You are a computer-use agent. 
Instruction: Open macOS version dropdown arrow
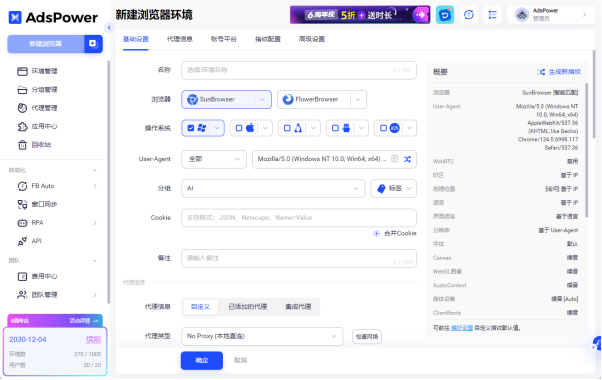pos(265,128)
